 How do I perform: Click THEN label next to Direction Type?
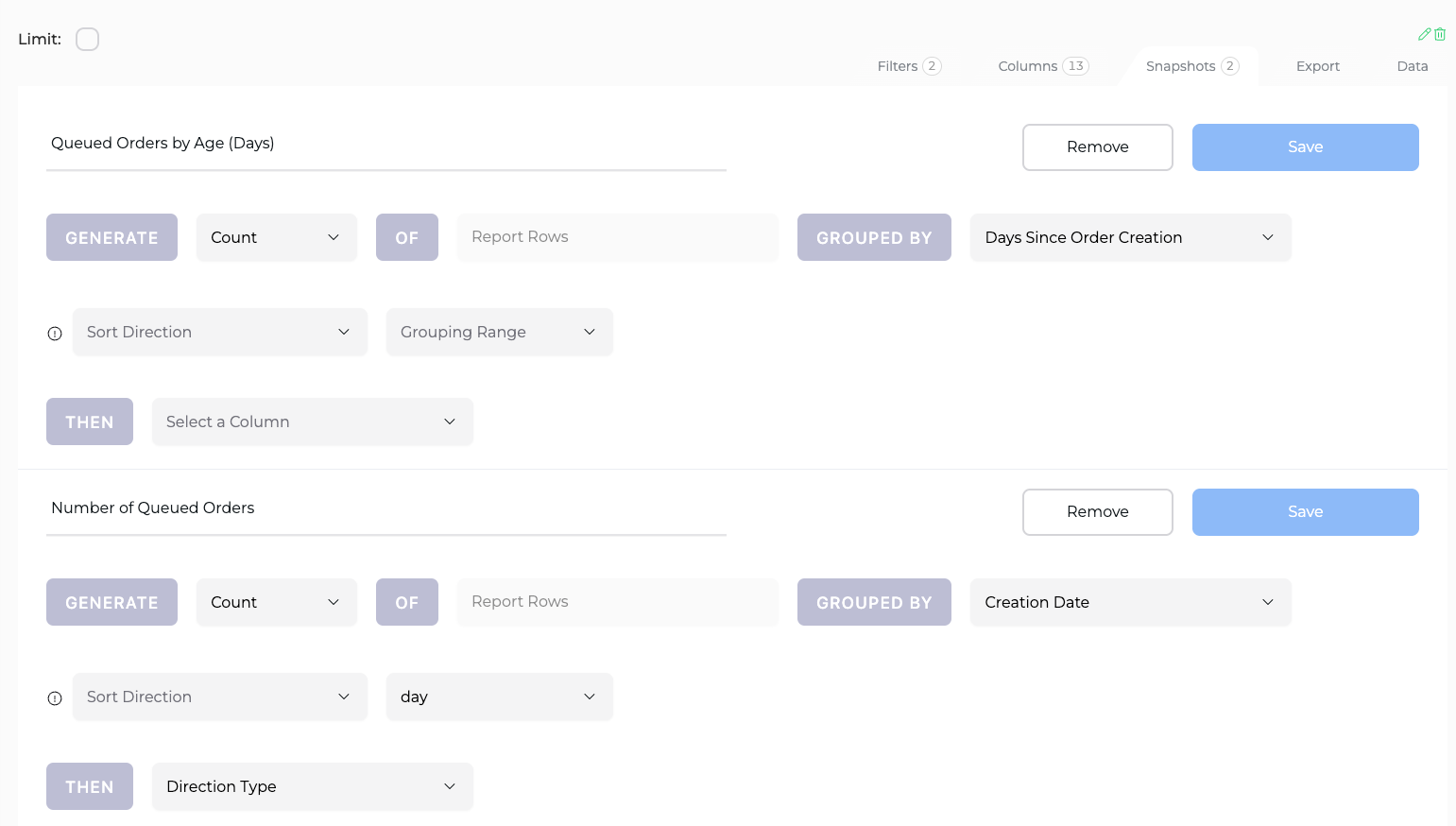coord(90,786)
